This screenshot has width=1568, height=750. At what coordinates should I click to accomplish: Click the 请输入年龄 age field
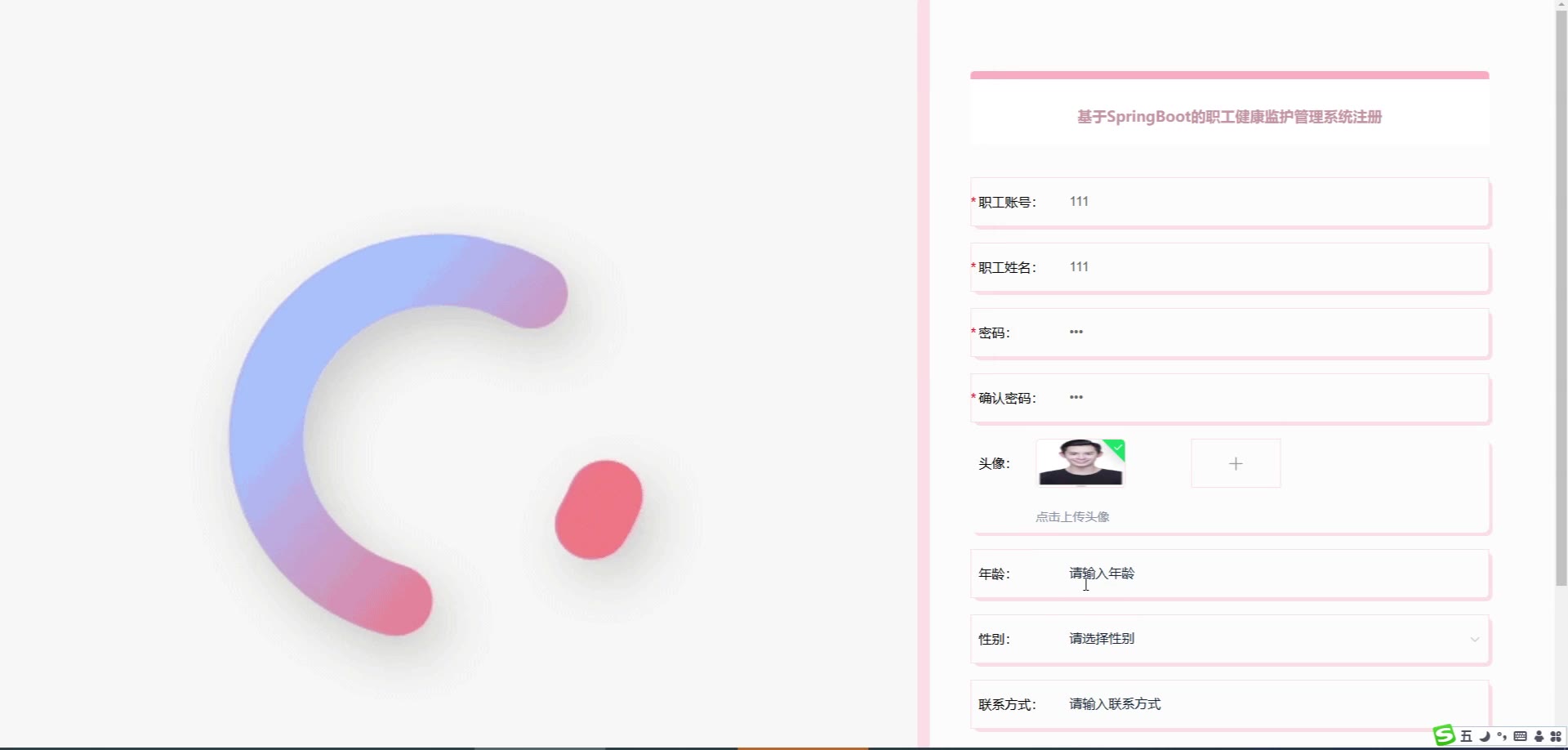[1274, 574]
